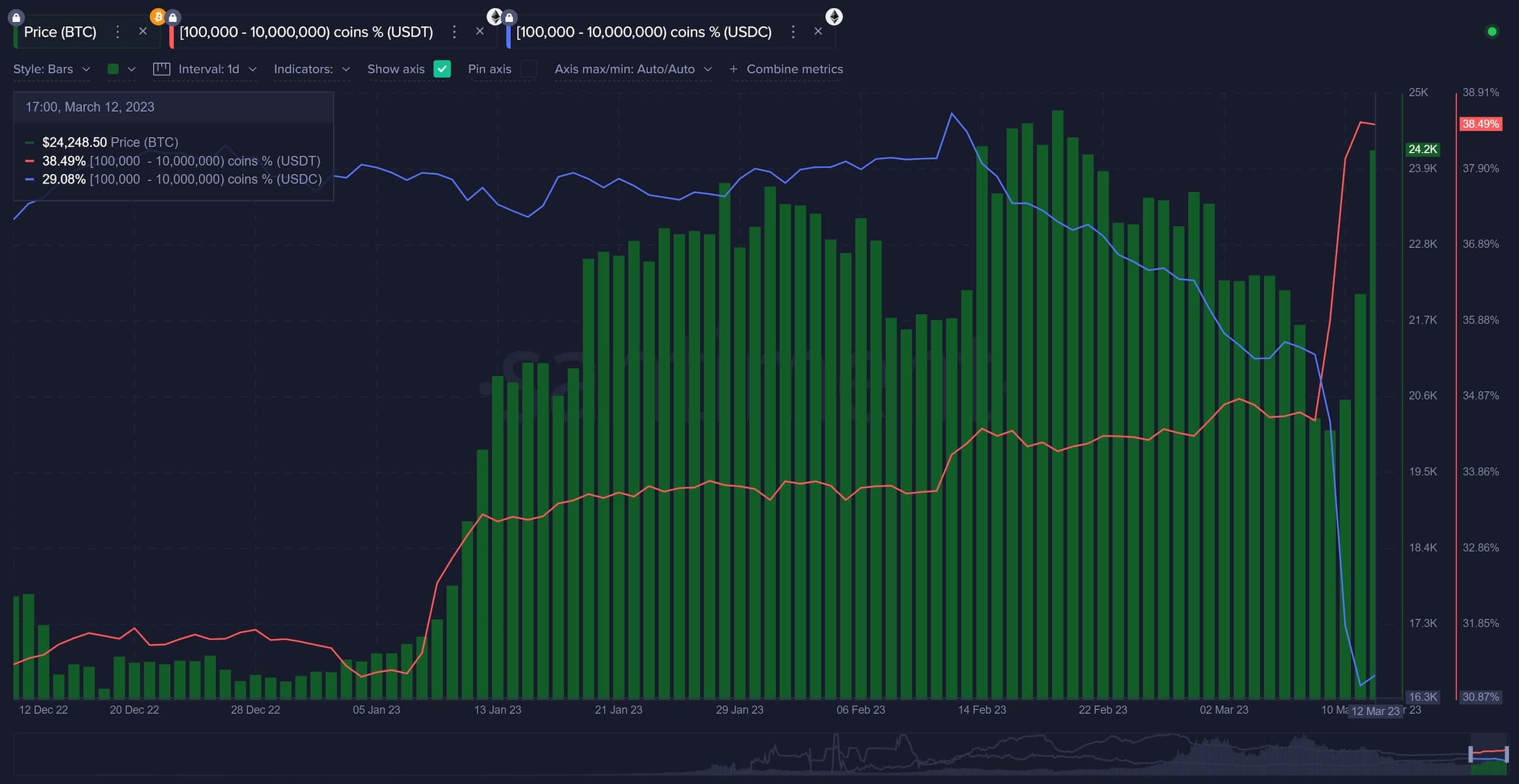Click the orange Bitcoin logo icon
Screen dimensions: 1519x784
(158, 16)
